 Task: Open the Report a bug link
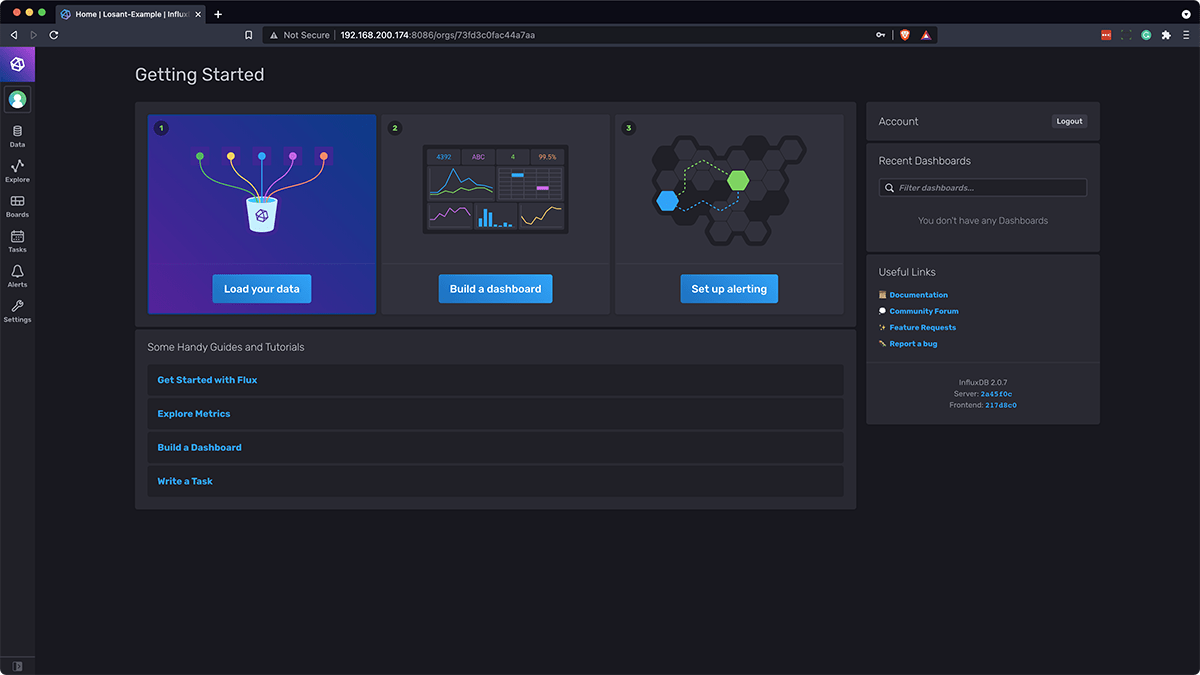coord(913,344)
